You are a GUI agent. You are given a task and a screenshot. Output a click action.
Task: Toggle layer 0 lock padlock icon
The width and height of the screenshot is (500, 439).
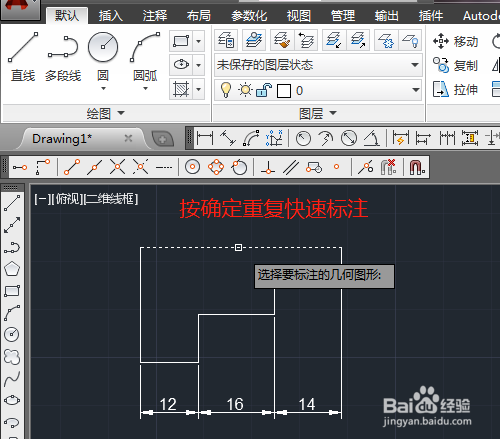(x=264, y=90)
